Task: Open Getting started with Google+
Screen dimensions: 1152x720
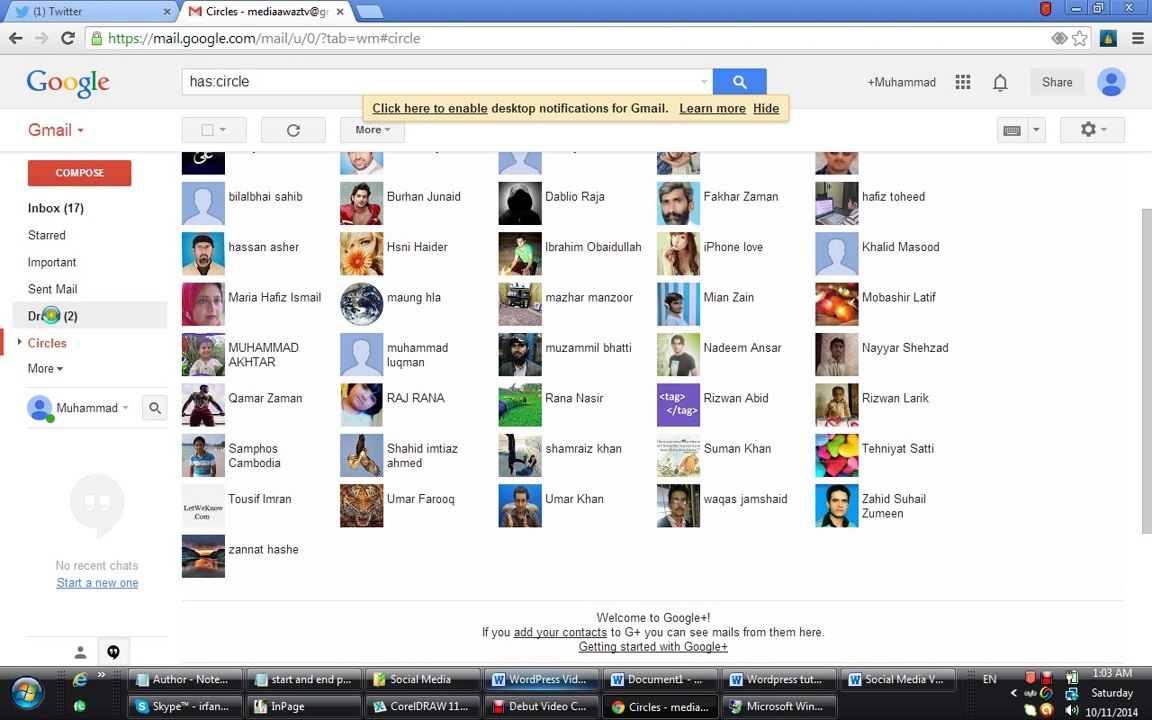Action: [652, 647]
